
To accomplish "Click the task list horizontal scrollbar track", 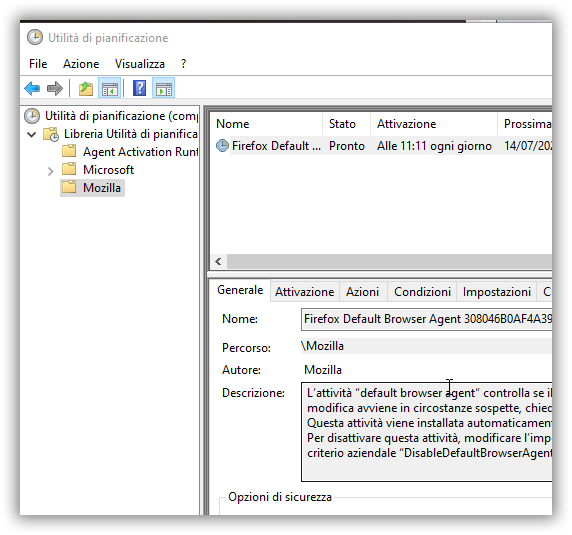I will (x=389, y=261).
